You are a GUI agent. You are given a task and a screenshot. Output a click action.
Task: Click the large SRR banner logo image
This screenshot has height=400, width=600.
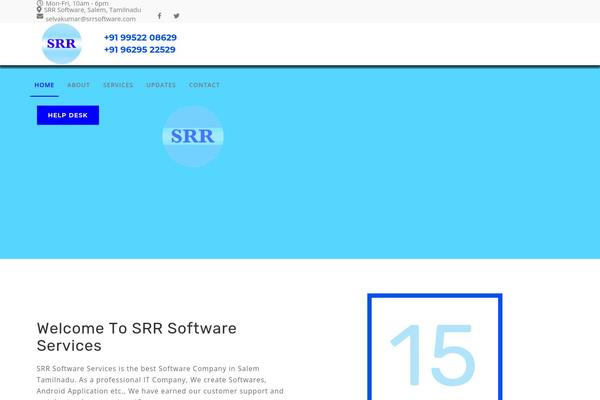(193, 136)
